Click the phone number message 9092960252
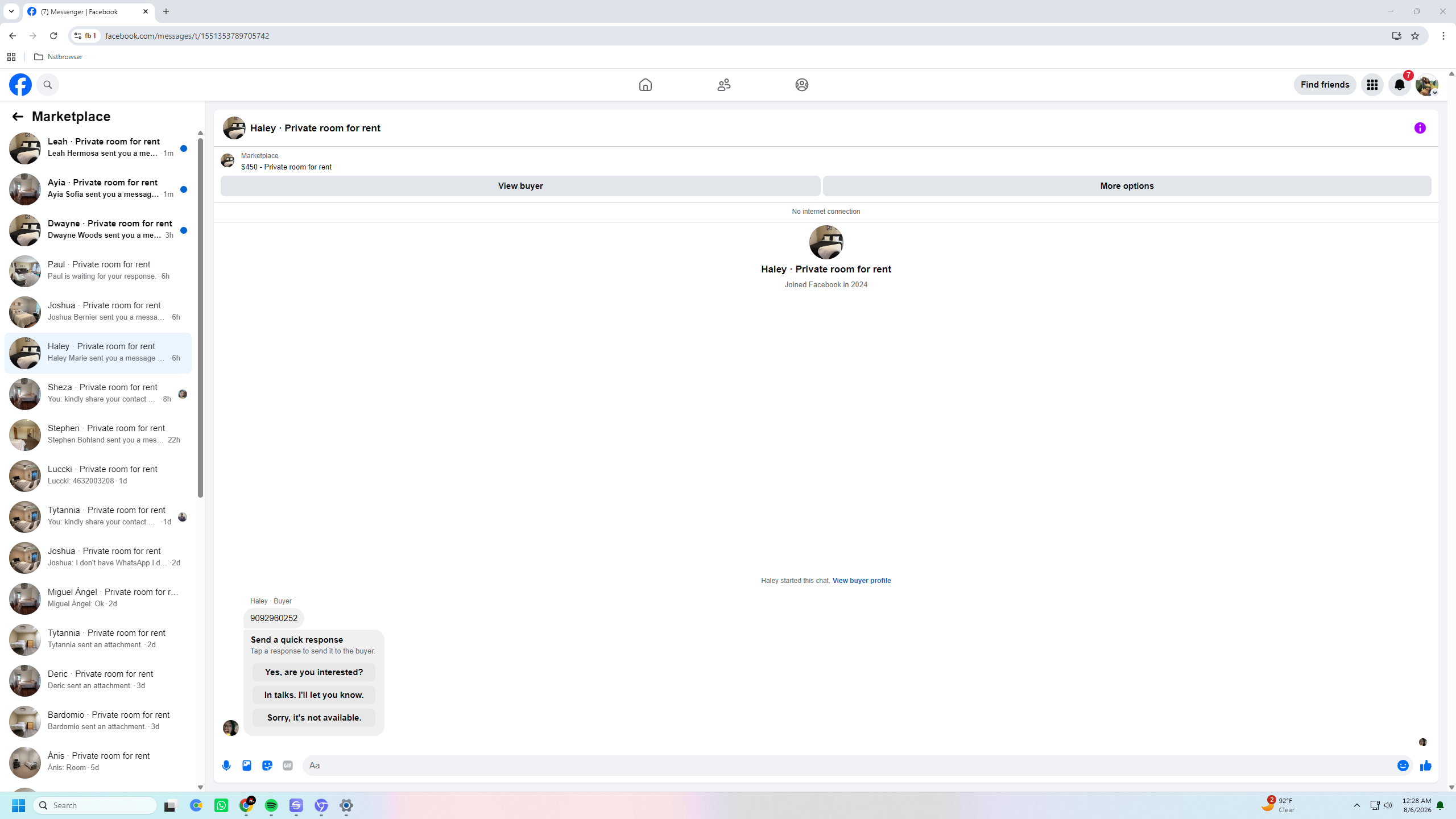Image resolution: width=1456 pixels, height=819 pixels. (274, 618)
